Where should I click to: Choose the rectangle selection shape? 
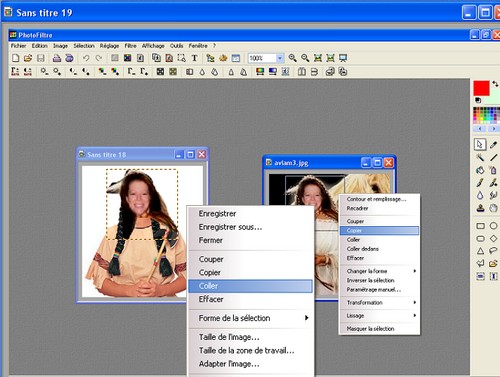(x=480, y=226)
